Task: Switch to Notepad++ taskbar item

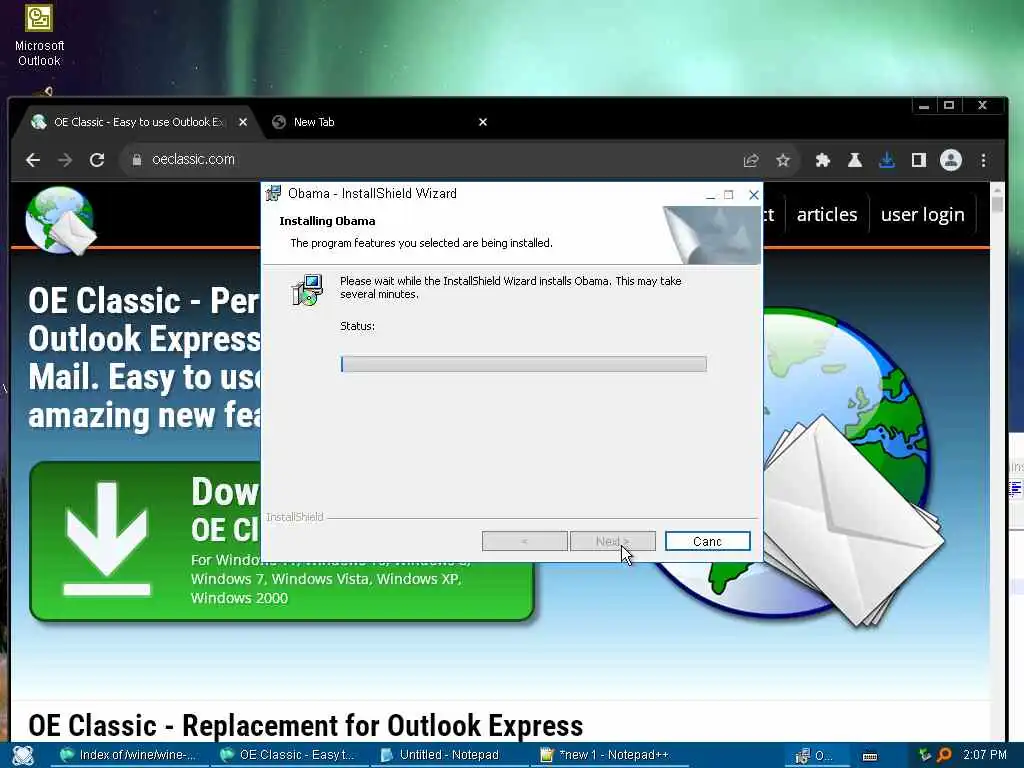Action: (x=607, y=755)
